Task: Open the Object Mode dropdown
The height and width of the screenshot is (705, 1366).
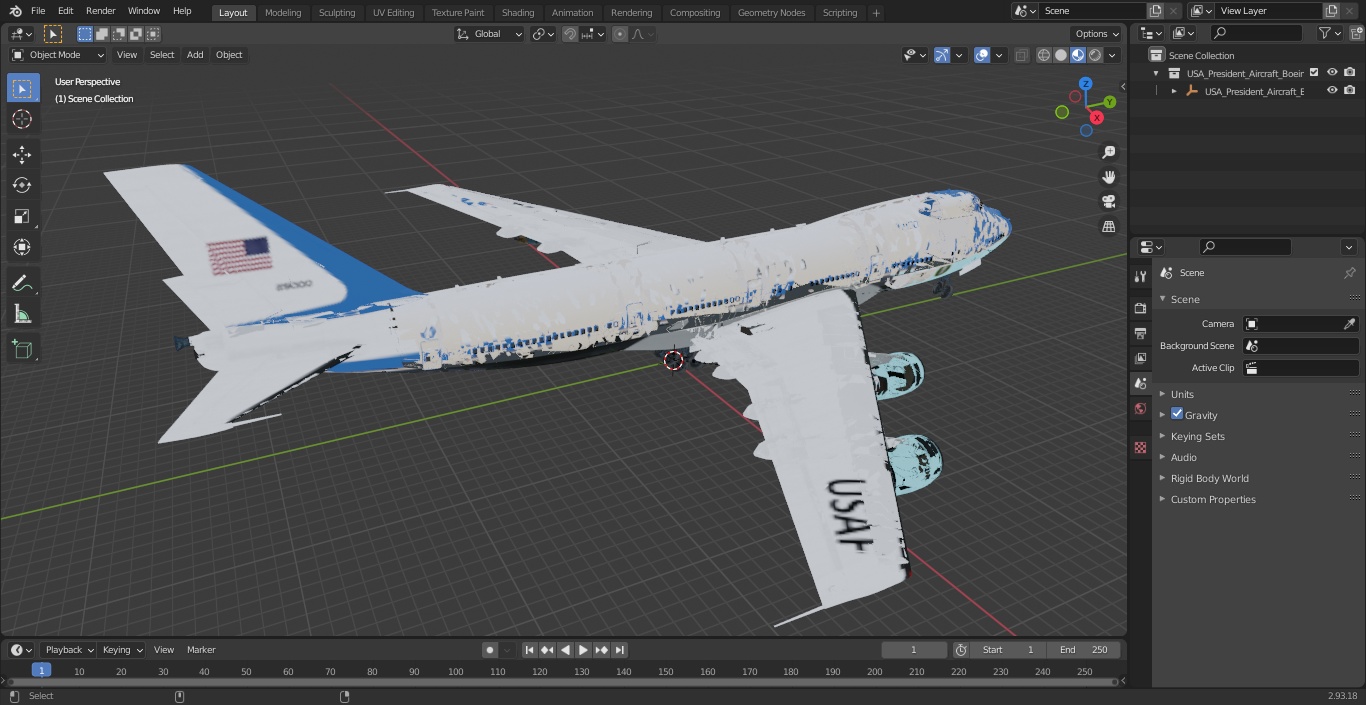Action: click(58, 55)
